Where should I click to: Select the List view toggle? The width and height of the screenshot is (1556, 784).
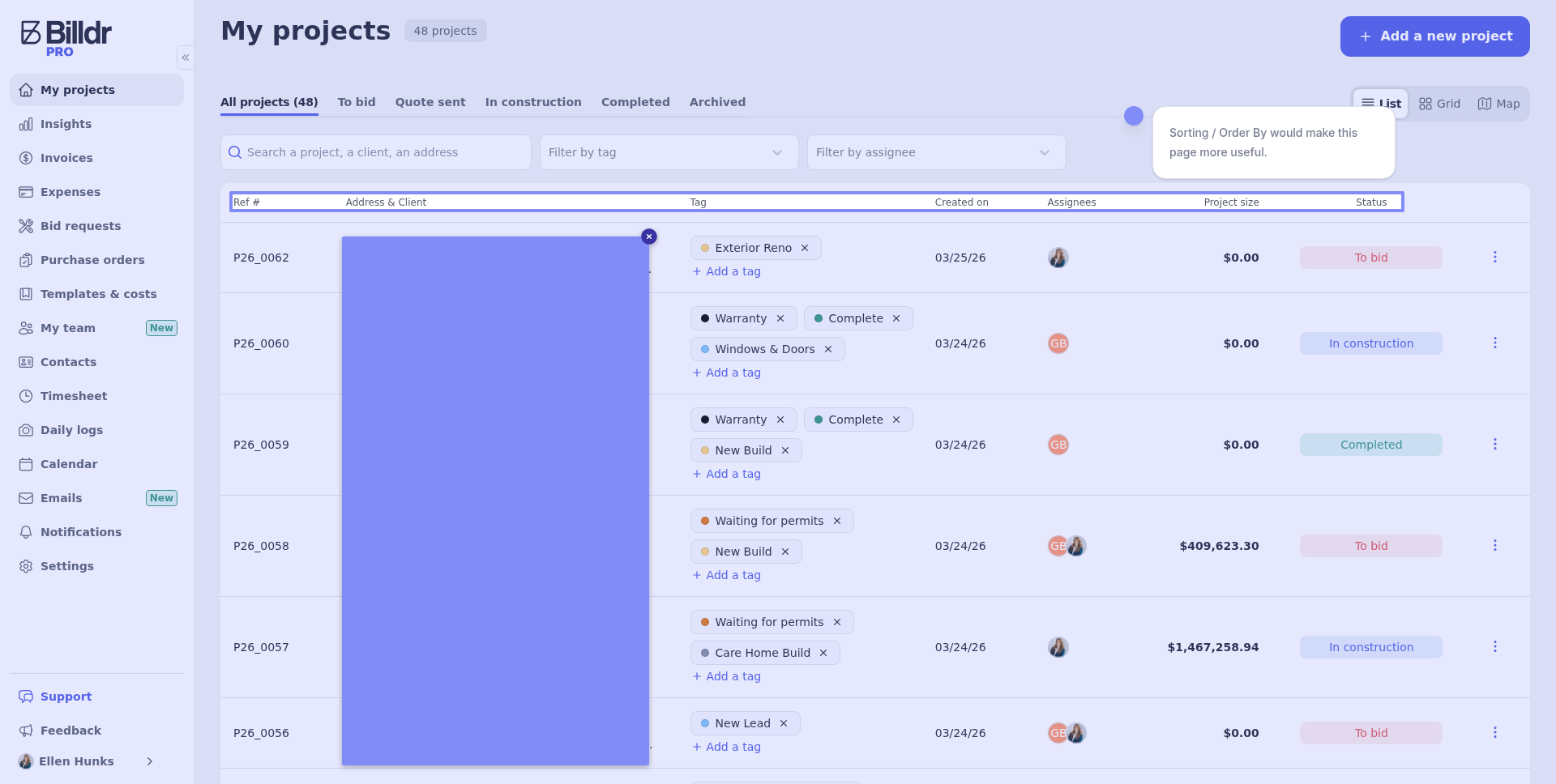point(1381,103)
